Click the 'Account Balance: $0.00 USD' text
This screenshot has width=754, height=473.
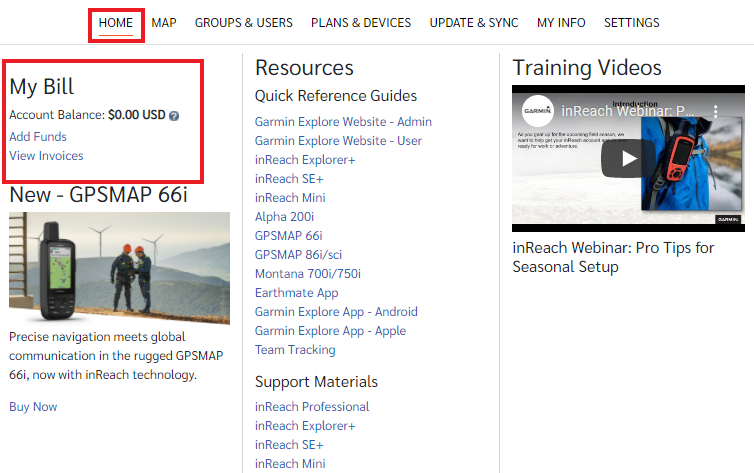[87, 115]
